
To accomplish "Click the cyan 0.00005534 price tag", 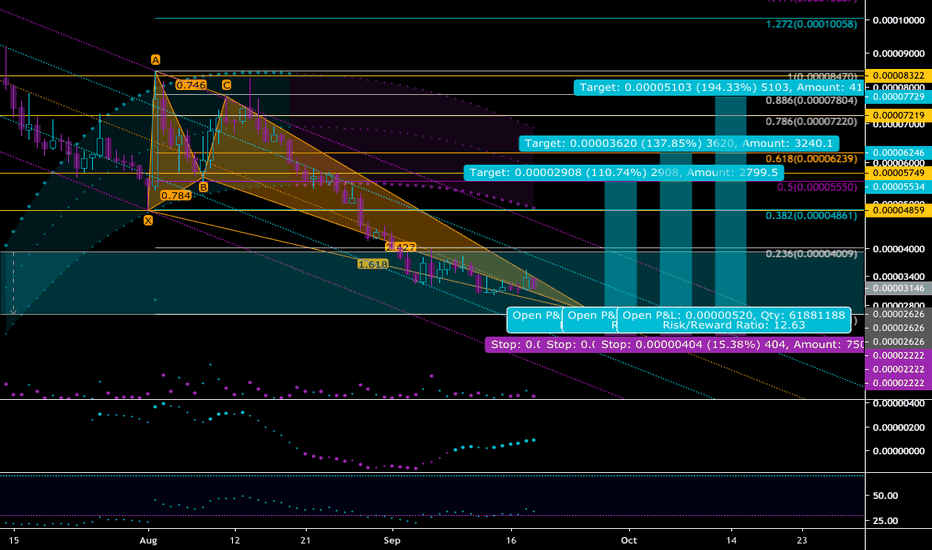I will tap(899, 187).
